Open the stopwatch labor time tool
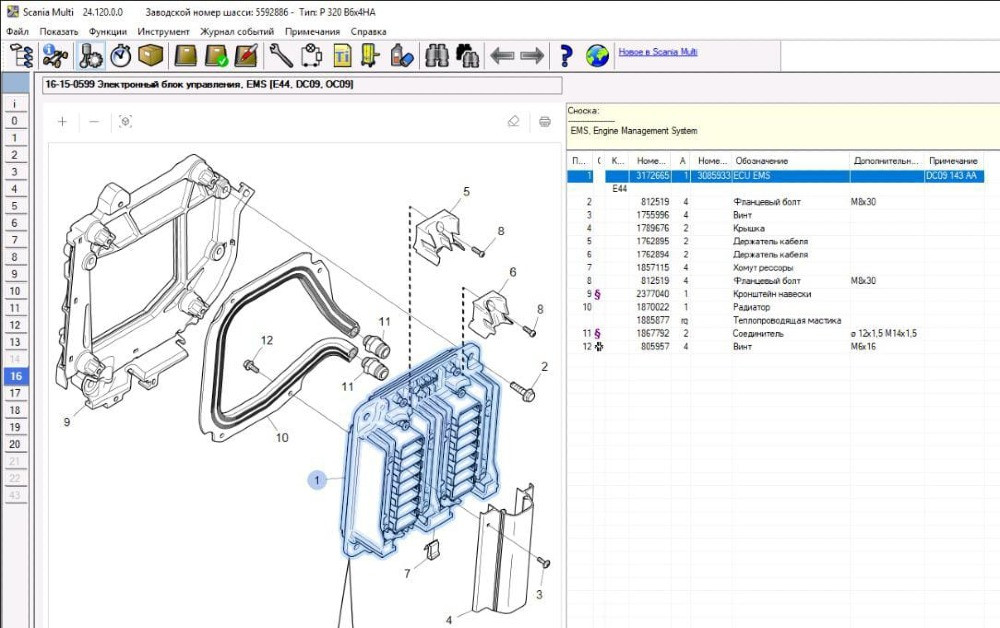This screenshot has height=628, width=1000. point(121,54)
